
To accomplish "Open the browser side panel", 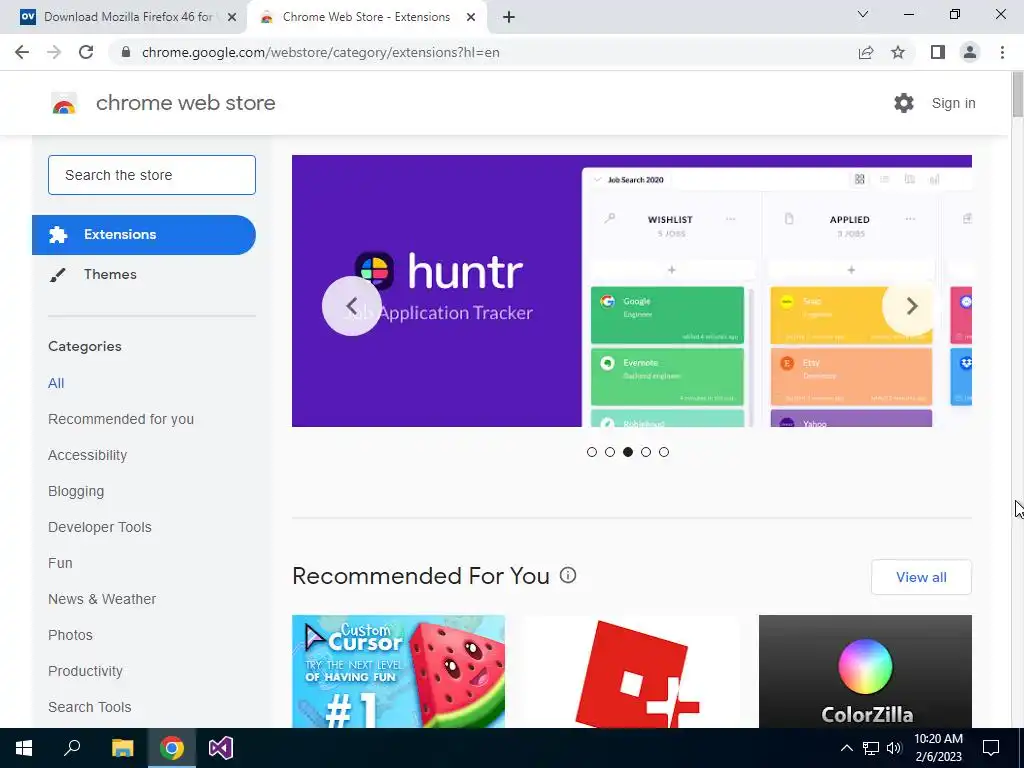I will [938, 52].
